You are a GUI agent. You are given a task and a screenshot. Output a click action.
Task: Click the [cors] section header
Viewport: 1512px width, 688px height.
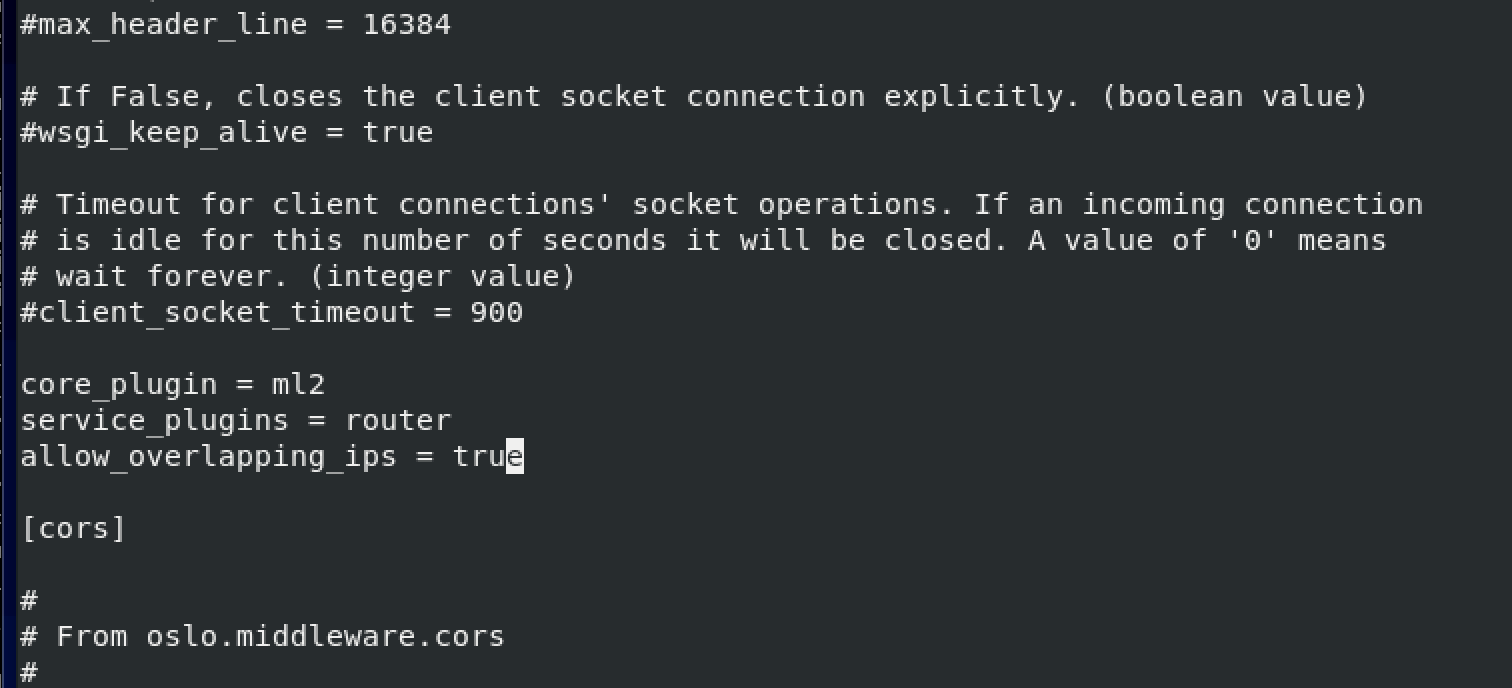[x=73, y=529]
